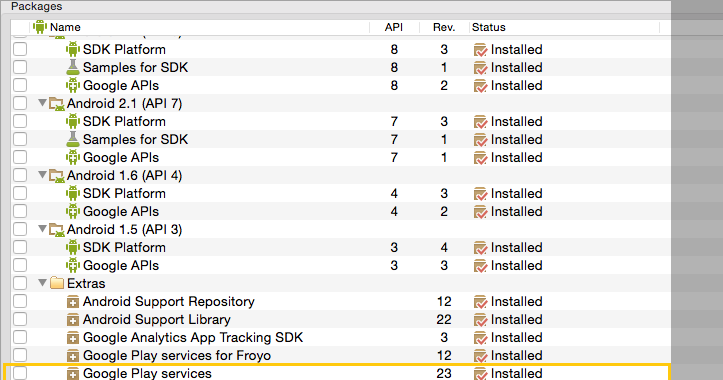This screenshot has width=723, height=380.
Task: Check the box for SDK Platform API 3
Action: (x=20, y=247)
